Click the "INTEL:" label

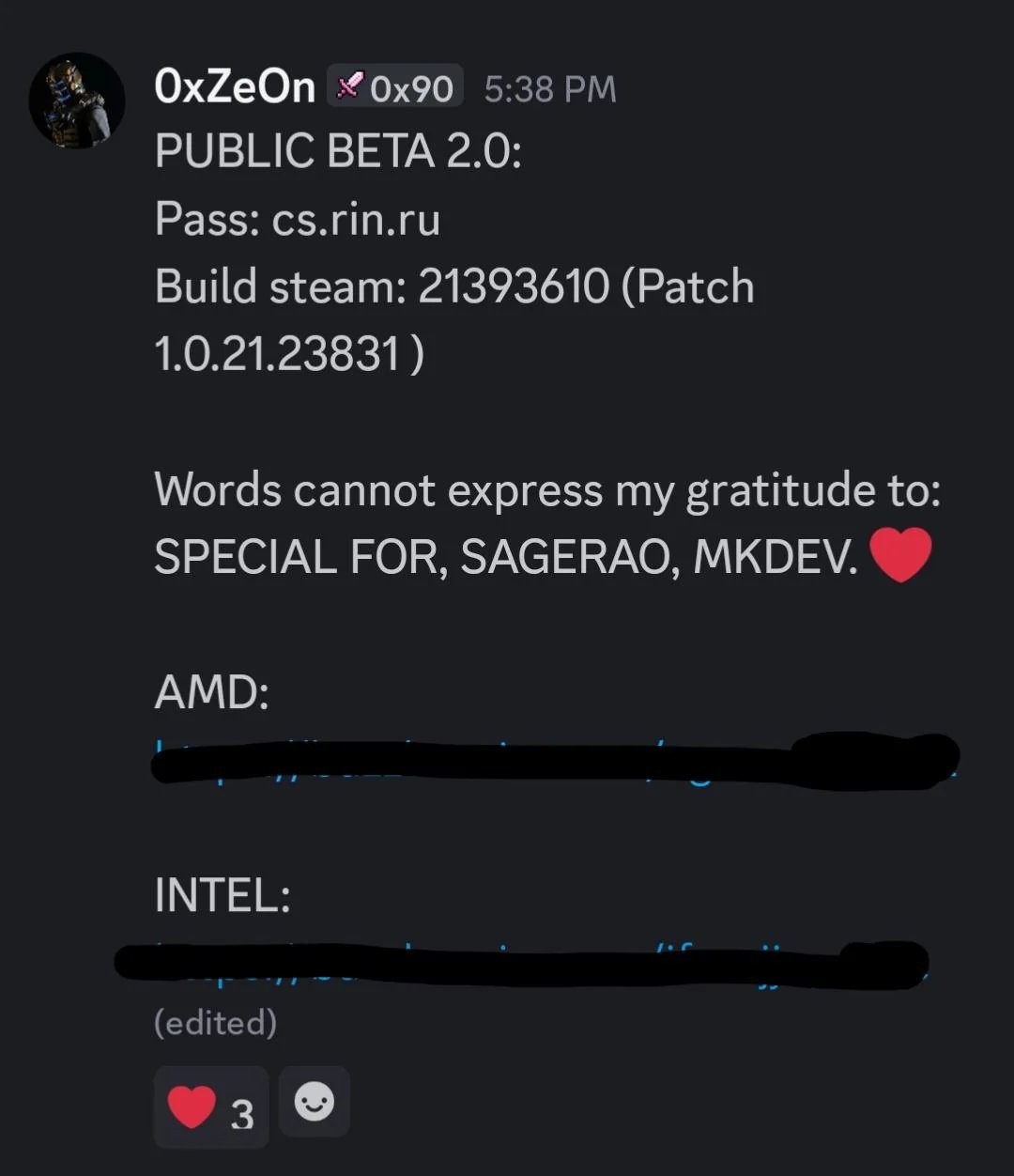tap(223, 894)
